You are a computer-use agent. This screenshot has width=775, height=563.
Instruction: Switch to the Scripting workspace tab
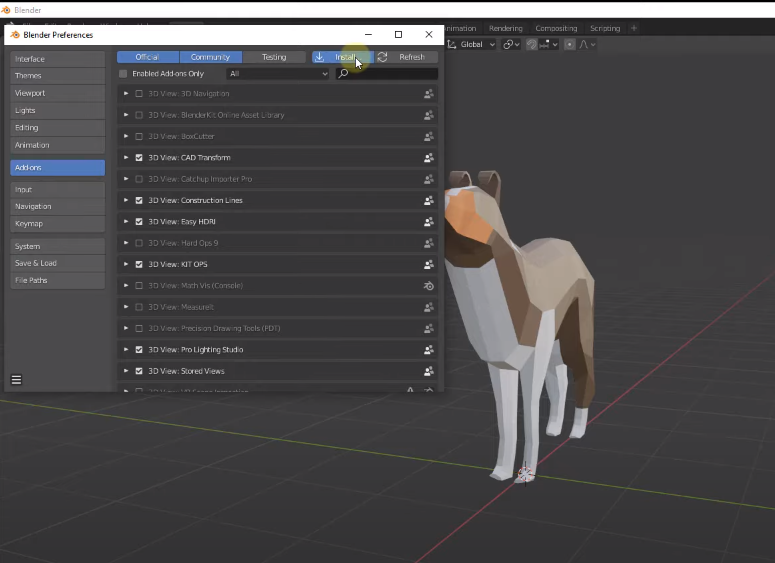coord(605,28)
